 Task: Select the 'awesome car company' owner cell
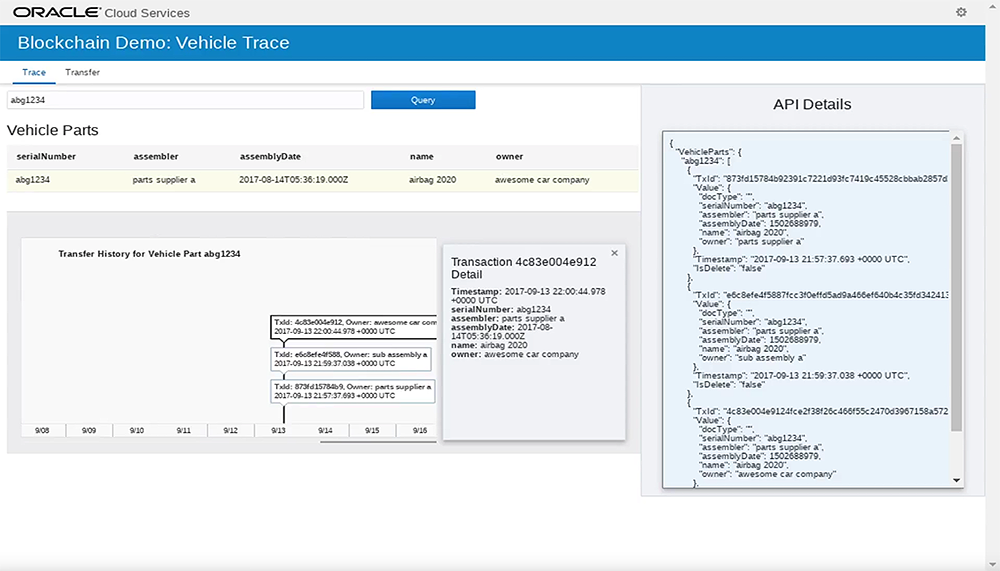[x=542, y=180]
